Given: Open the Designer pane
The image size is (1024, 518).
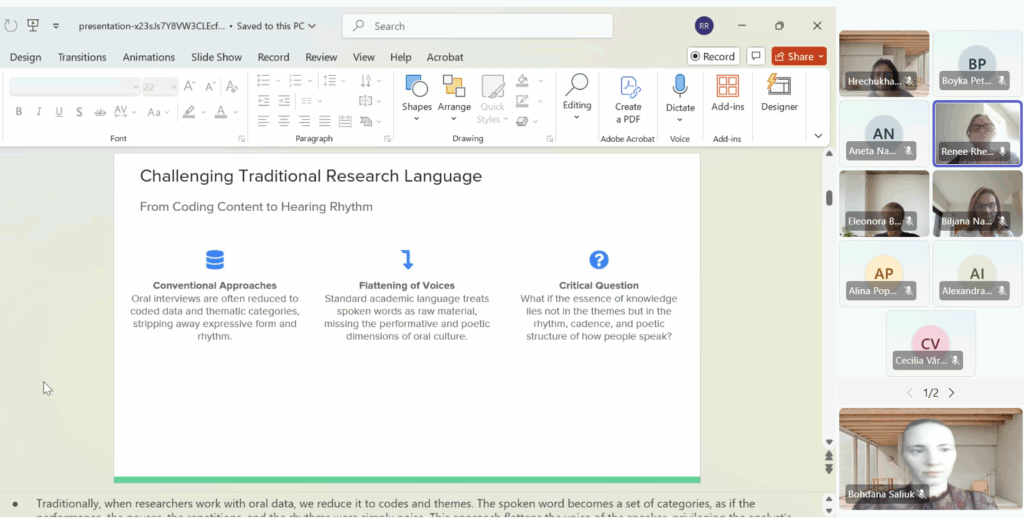Looking at the screenshot, I should [x=779, y=93].
